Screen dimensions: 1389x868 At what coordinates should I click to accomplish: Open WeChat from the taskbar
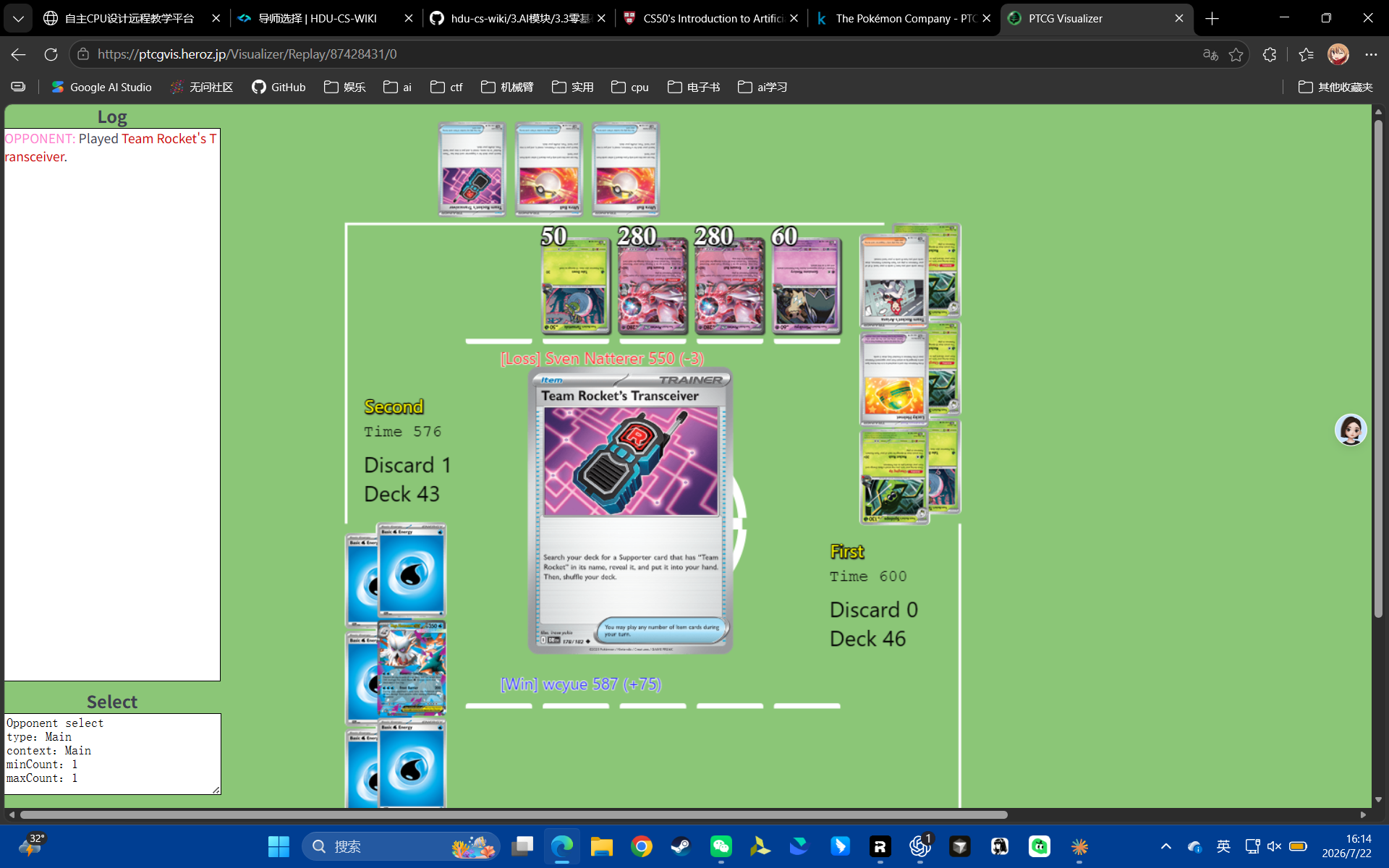(721, 846)
